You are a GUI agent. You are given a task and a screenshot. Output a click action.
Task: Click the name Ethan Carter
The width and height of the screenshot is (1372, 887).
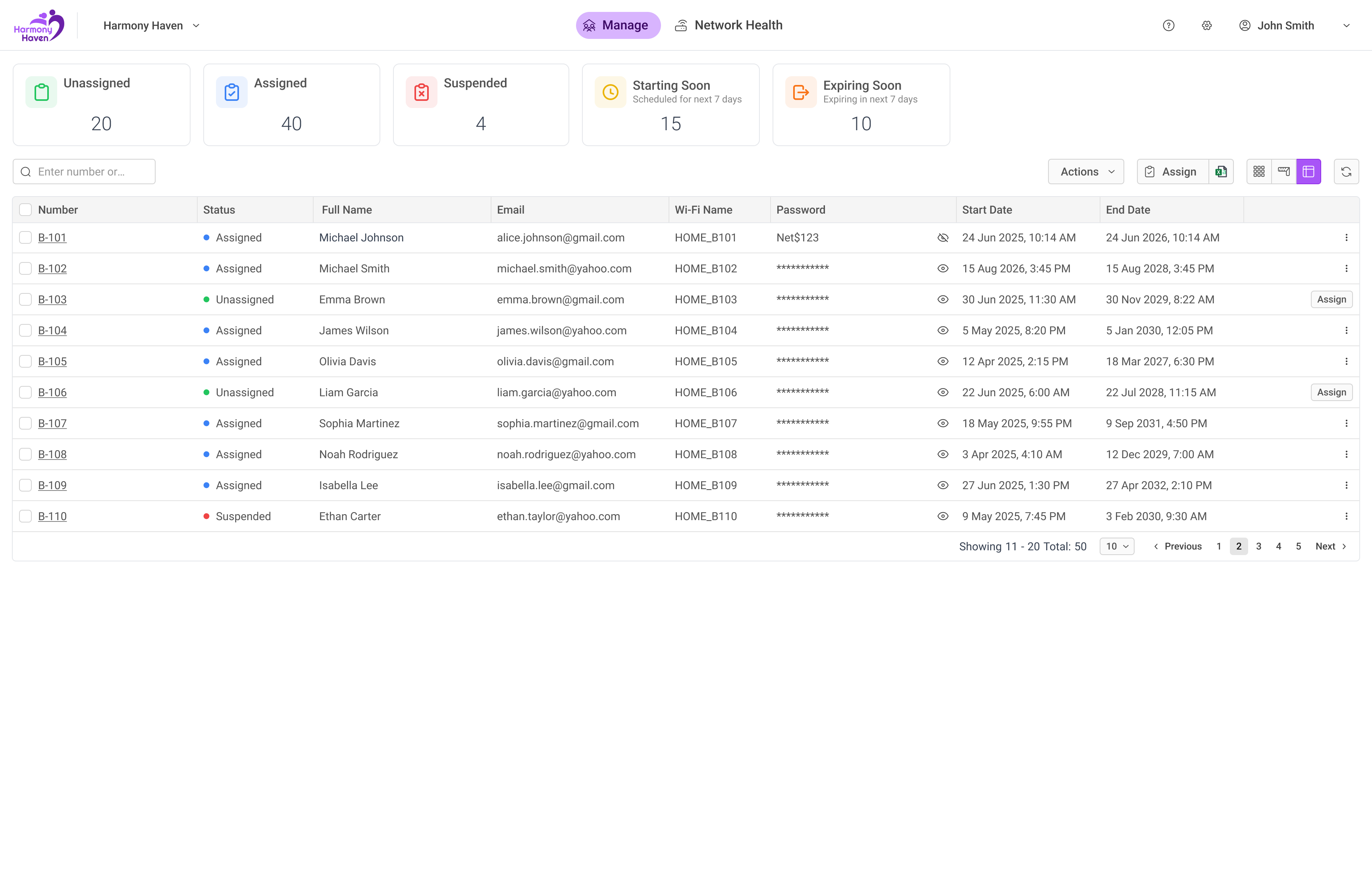pyautogui.click(x=349, y=517)
